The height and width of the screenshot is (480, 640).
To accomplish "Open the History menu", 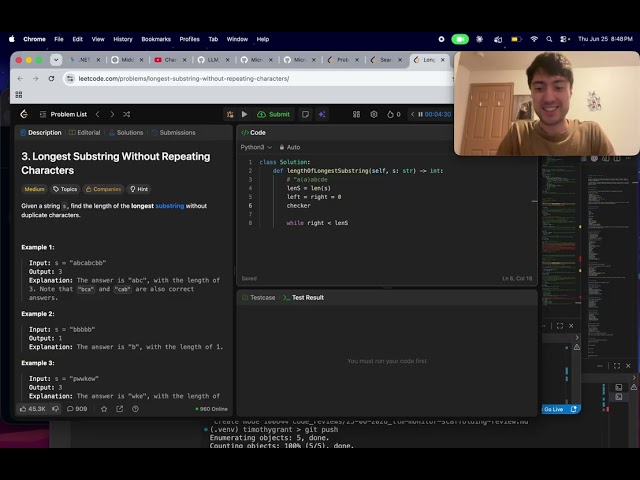I will [x=123, y=39].
